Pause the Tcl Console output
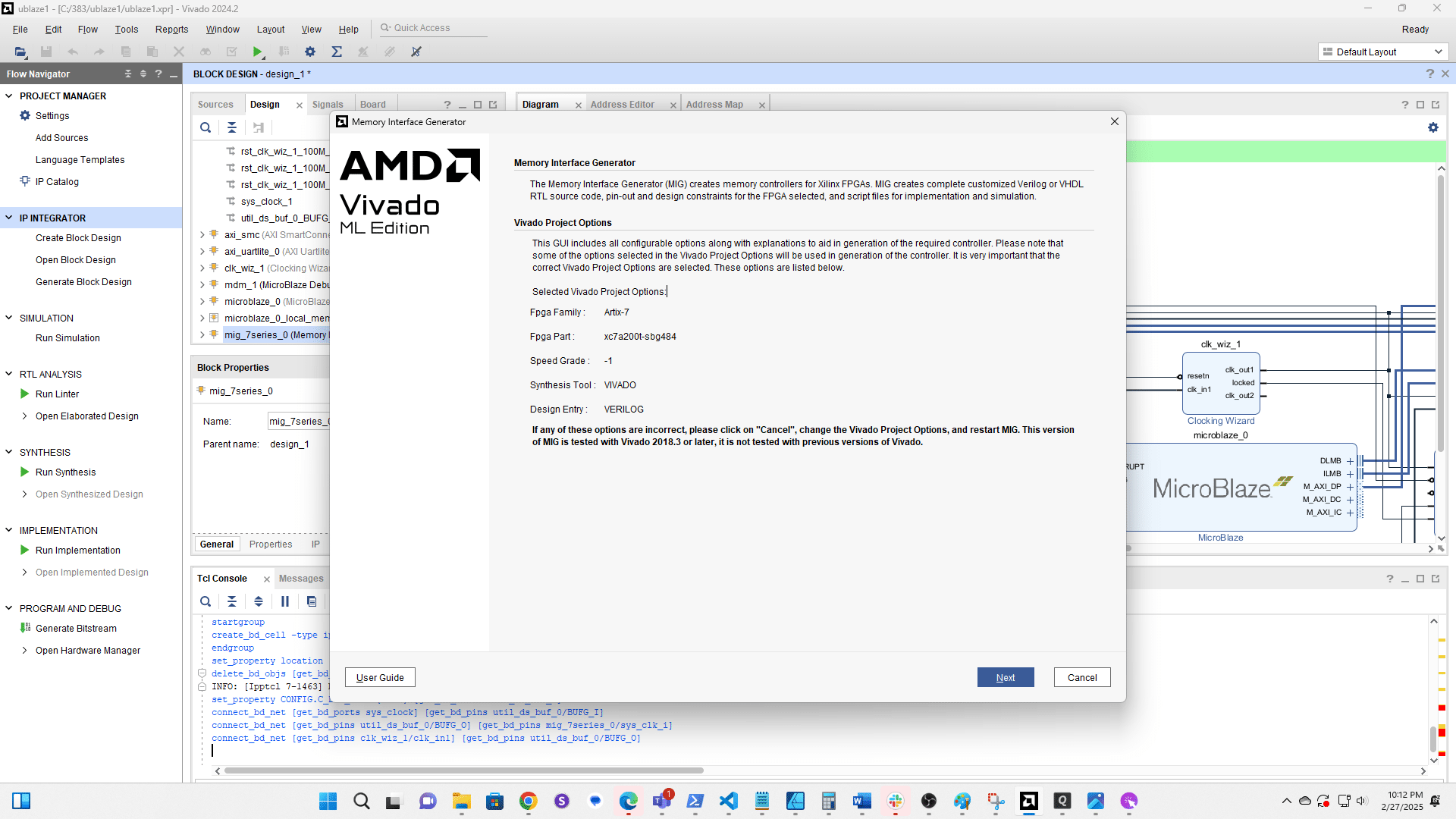Viewport: 1456px width, 819px height. (x=285, y=601)
